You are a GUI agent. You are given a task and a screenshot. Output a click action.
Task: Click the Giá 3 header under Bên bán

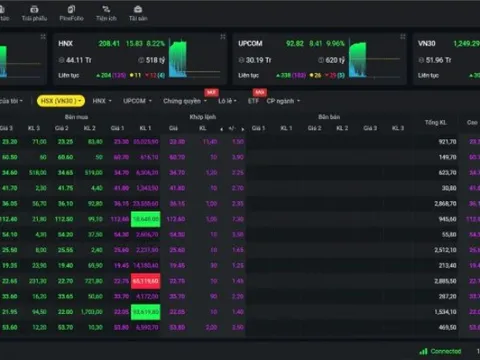coord(370,128)
